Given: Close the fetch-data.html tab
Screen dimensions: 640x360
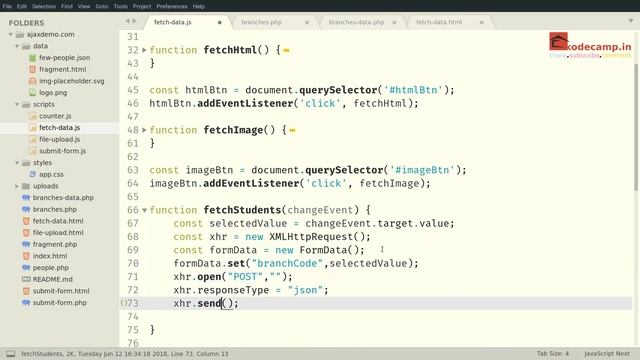Looking at the screenshot, I should (x=482, y=22).
